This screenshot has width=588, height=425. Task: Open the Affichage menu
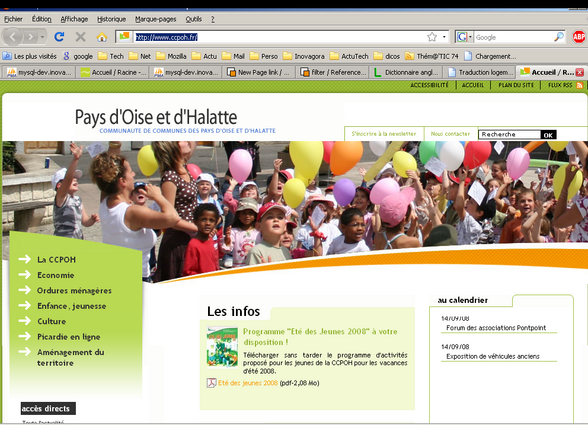[x=74, y=19]
